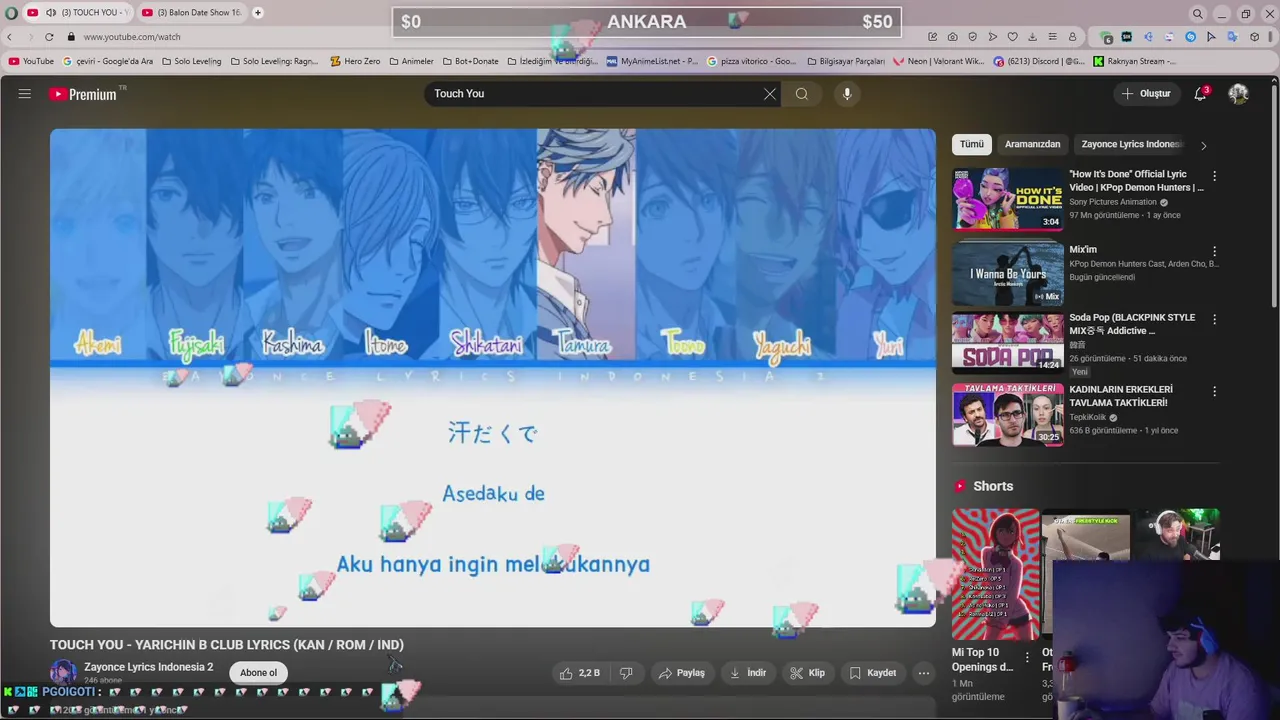
Task: Expand the Bot+Donate bookmark folder
Action: pos(470,61)
